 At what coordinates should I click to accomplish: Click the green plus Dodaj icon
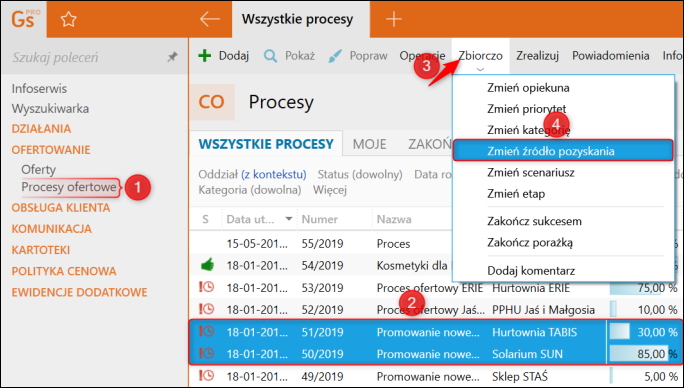pyautogui.click(x=205, y=56)
